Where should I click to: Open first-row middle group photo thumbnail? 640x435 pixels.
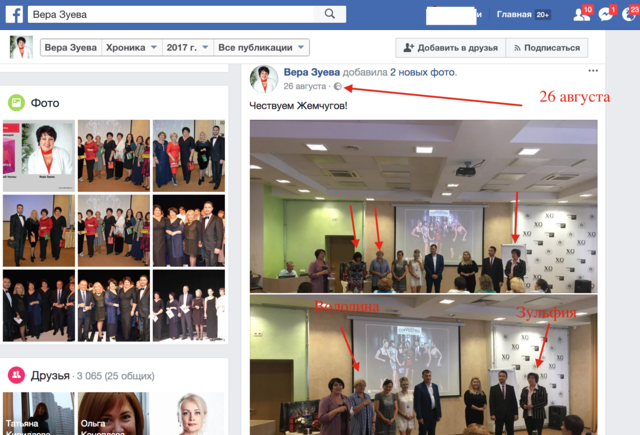[x=114, y=155]
